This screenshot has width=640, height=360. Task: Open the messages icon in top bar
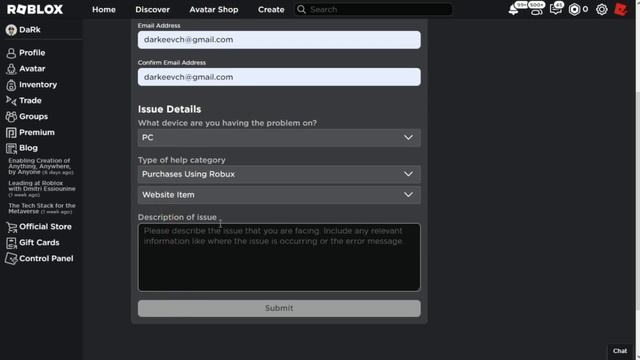[x=556, y=10]
